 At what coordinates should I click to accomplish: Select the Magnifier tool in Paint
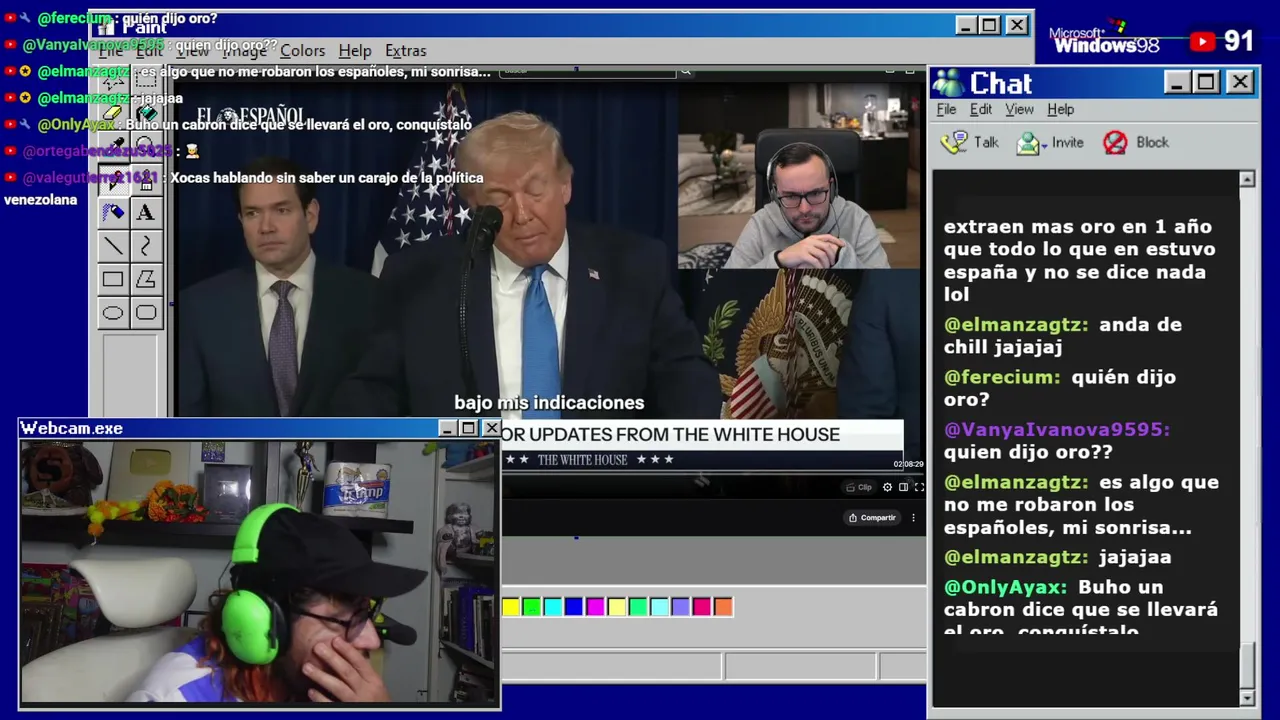[x=146, y=147]
